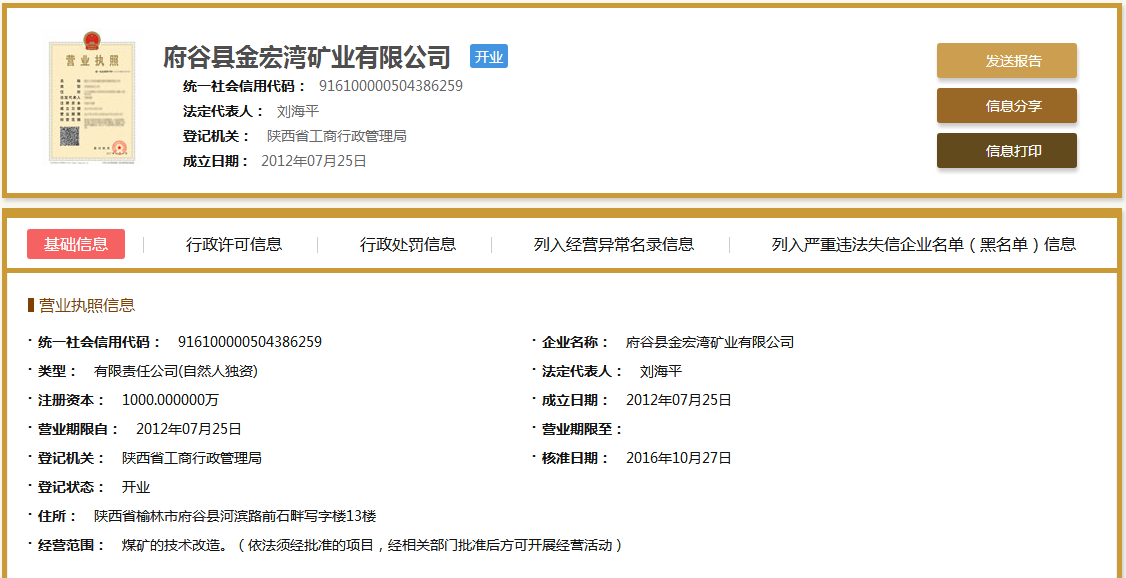Click the 经营范围 description text
Viewport: 1126px width, 578px height.
click(372, 545)
